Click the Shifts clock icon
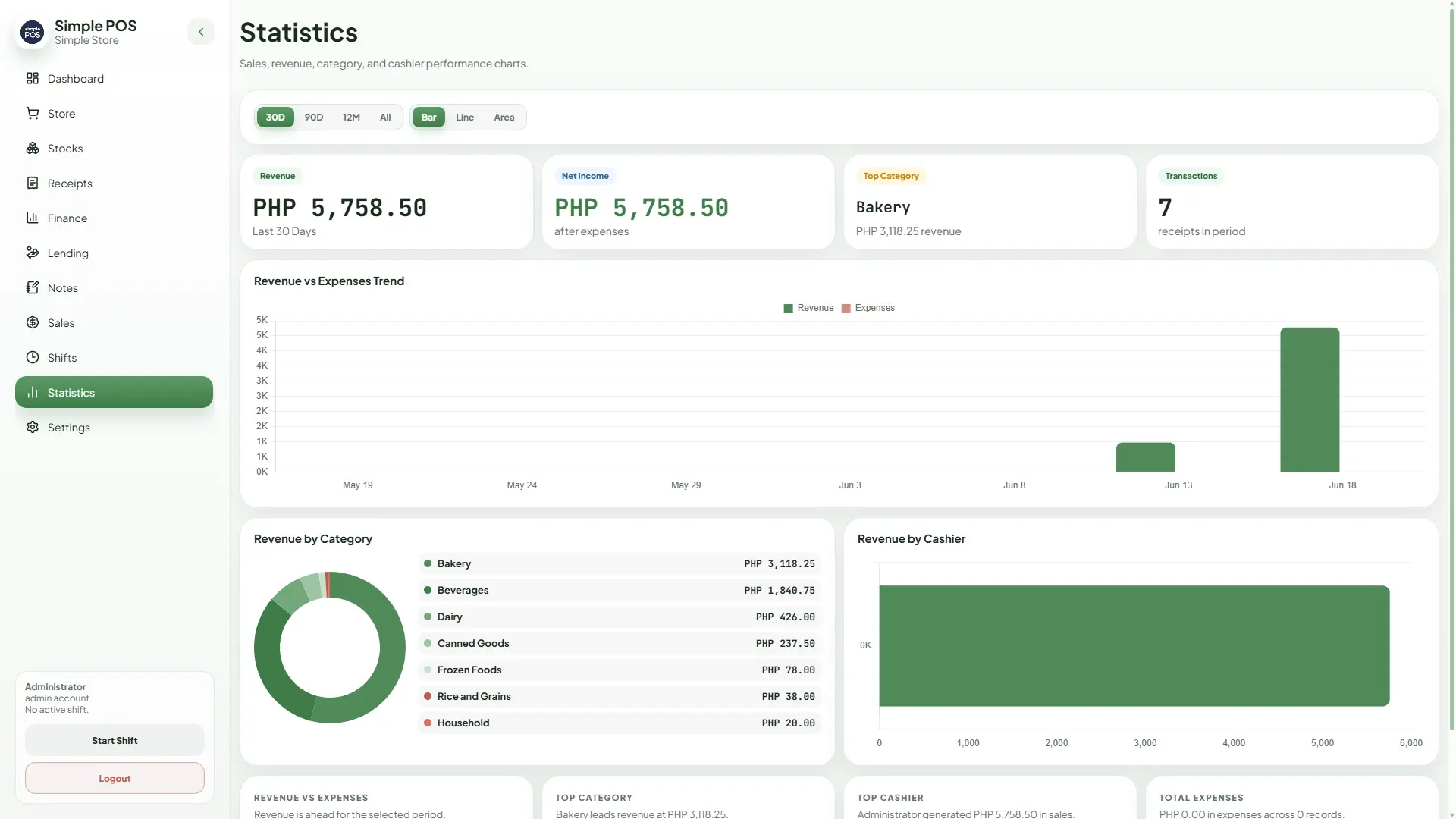The image size is (1456, 819). (33, 358)
